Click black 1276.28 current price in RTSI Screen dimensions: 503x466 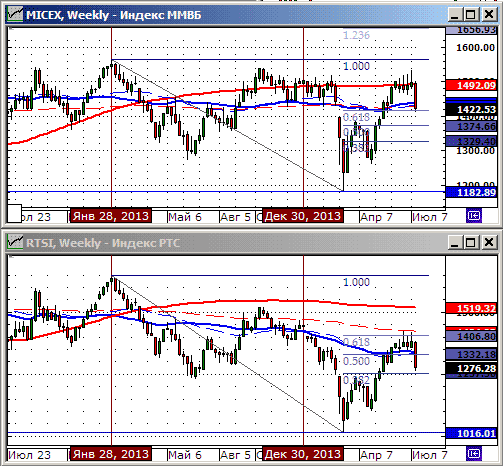(x=471, y=368)
